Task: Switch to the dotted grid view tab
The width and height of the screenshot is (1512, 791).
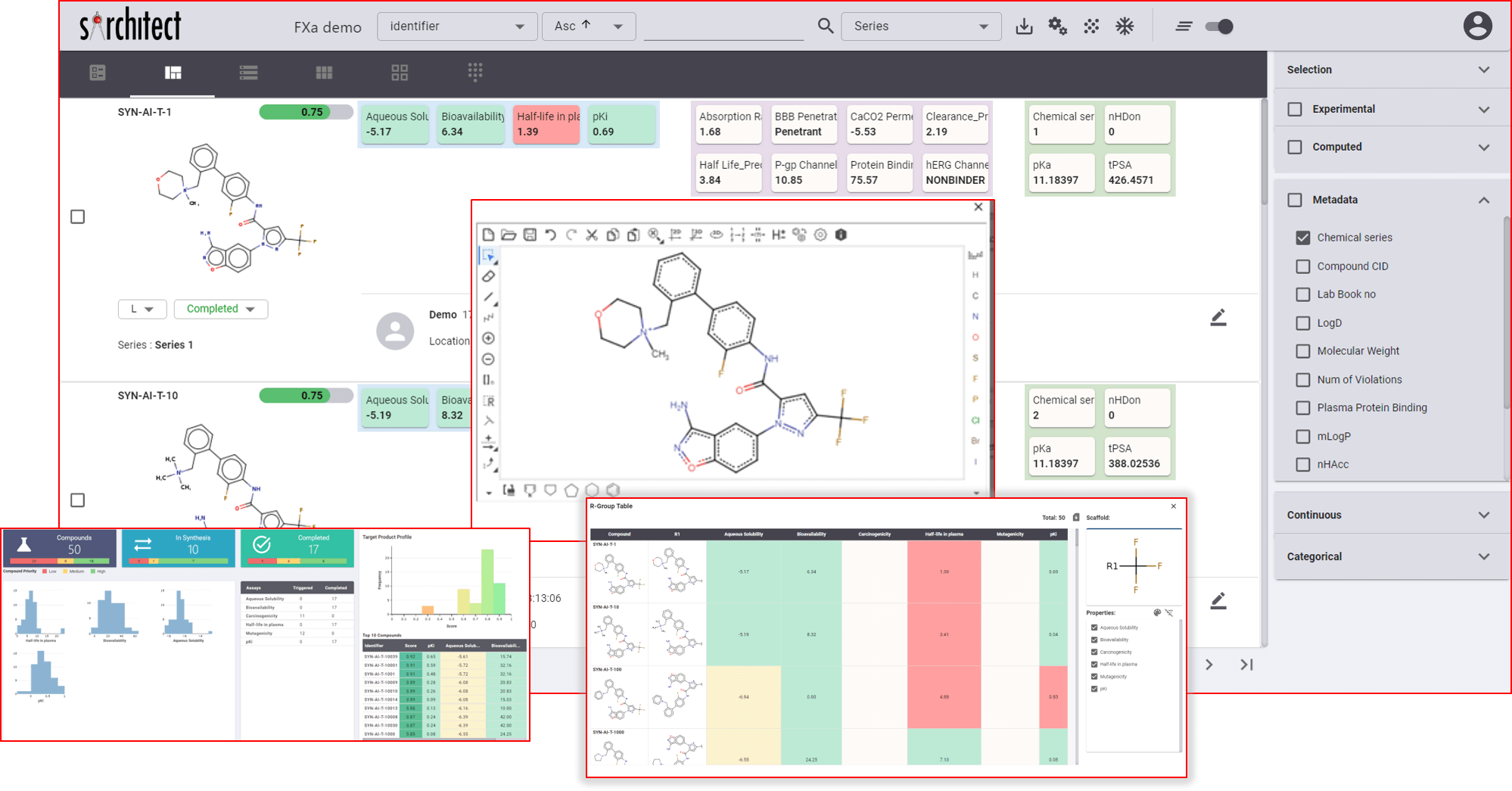Action: pos(474,73)
